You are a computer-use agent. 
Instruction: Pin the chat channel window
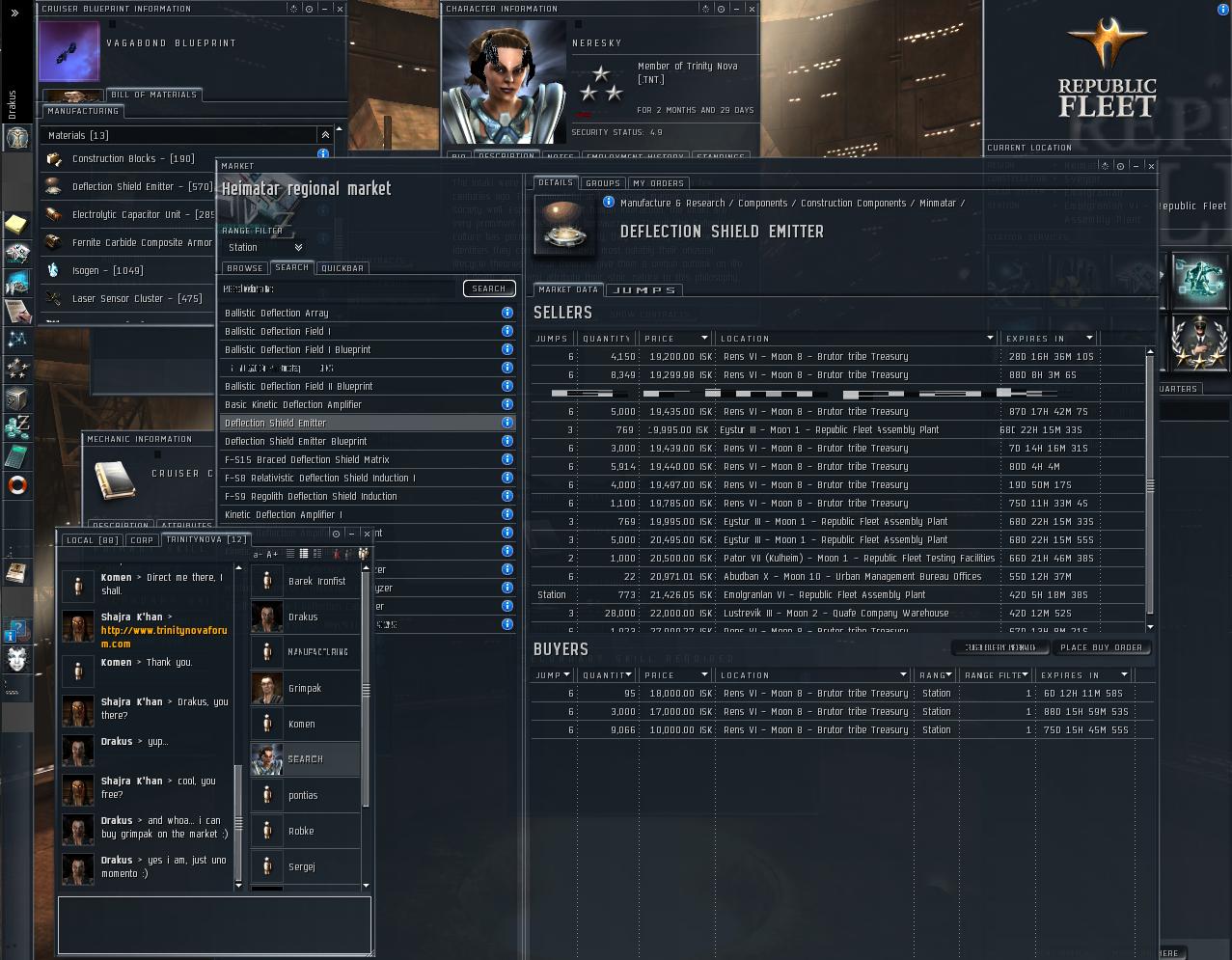tap(336, 534)
